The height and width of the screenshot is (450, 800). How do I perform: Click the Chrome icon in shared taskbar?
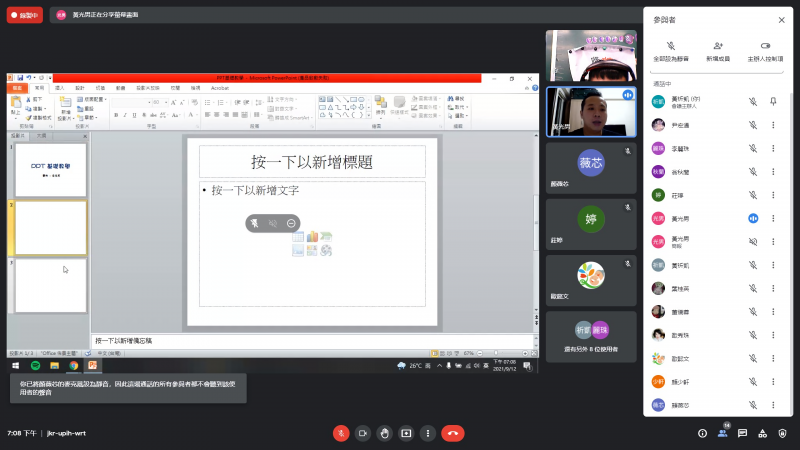pos(73,365)
